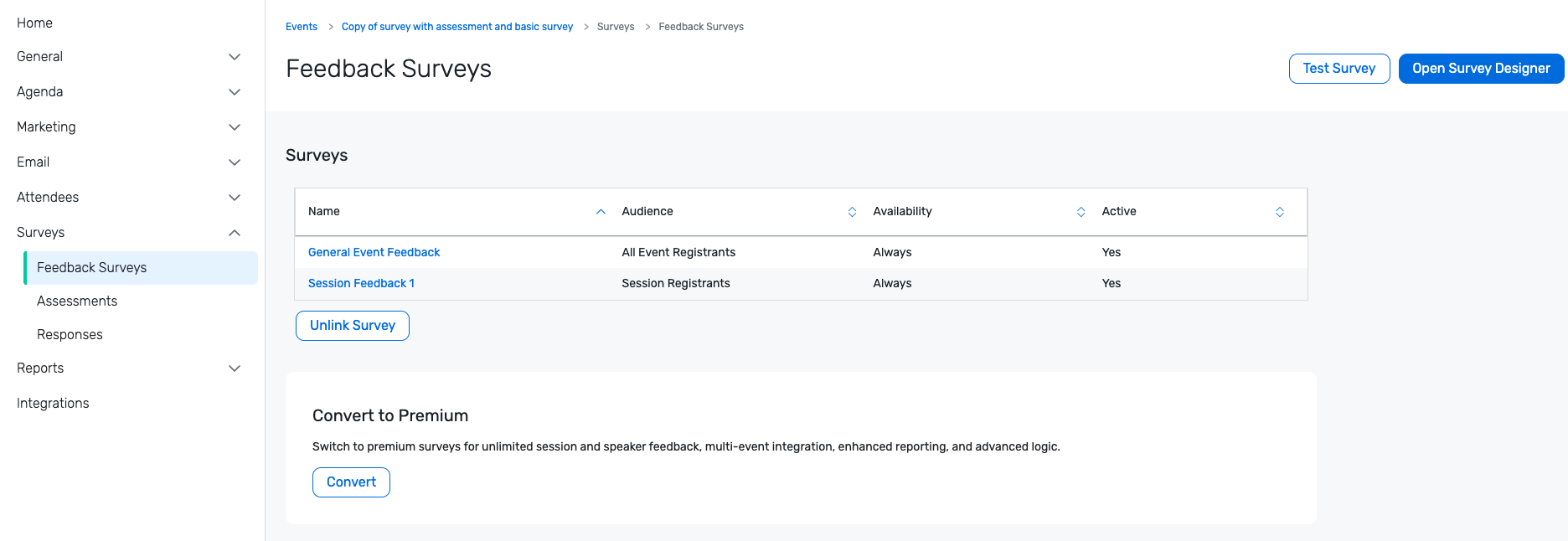Click General label in sidebar

39,56
